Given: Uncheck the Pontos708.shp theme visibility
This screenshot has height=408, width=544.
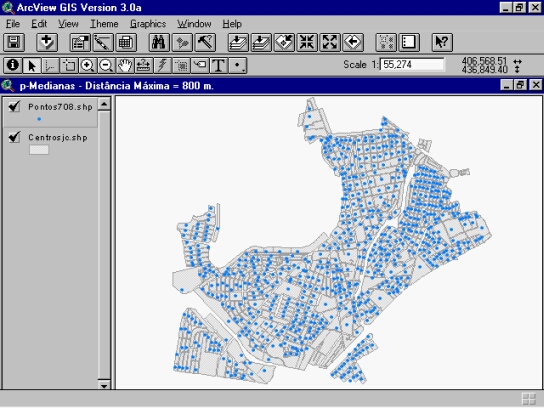Looking at the screenshot, I should click(x=14, y=107).
